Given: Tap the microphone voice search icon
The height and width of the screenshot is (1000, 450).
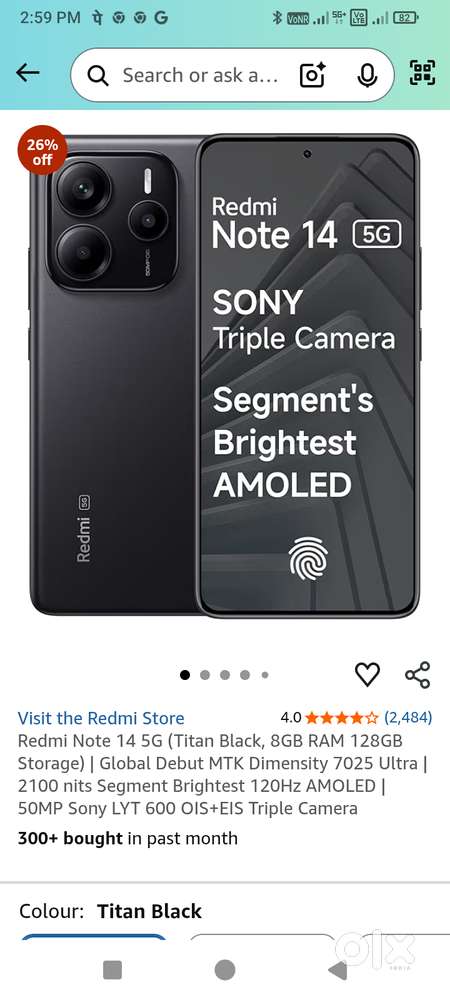Looking at the screenshot, I should pos(366,75).
